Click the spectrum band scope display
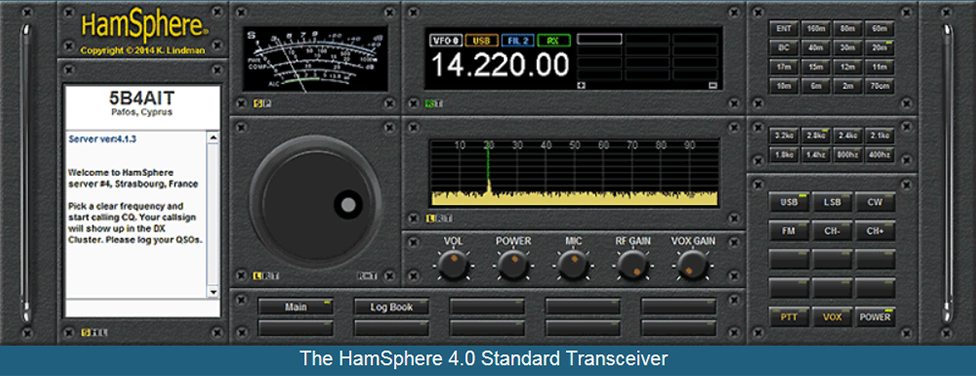The image size is (976, 376). [x=574, y=173]
